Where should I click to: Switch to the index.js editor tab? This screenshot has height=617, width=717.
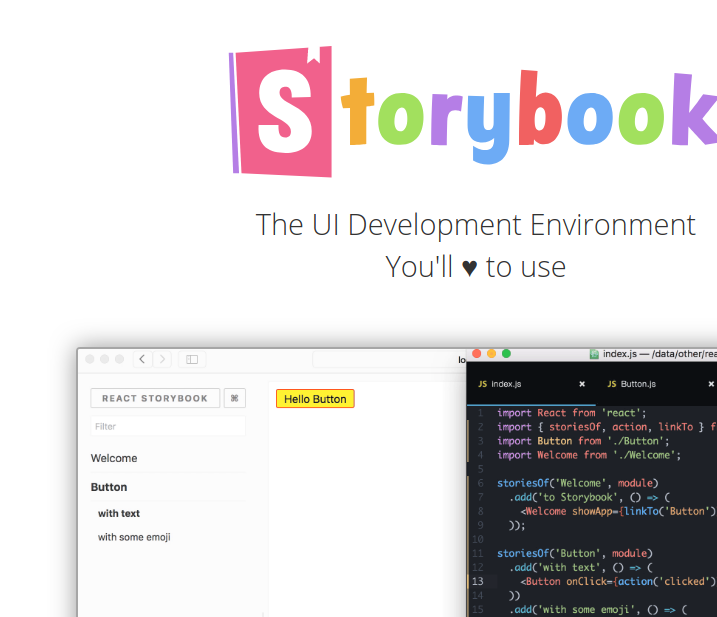click(531, 384)
